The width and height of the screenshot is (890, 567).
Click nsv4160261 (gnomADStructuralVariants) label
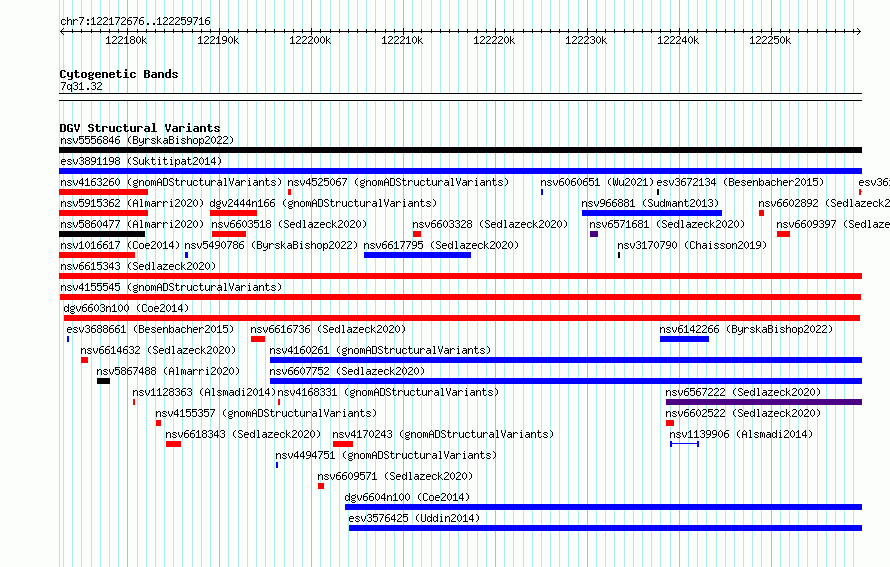point(380,350)
